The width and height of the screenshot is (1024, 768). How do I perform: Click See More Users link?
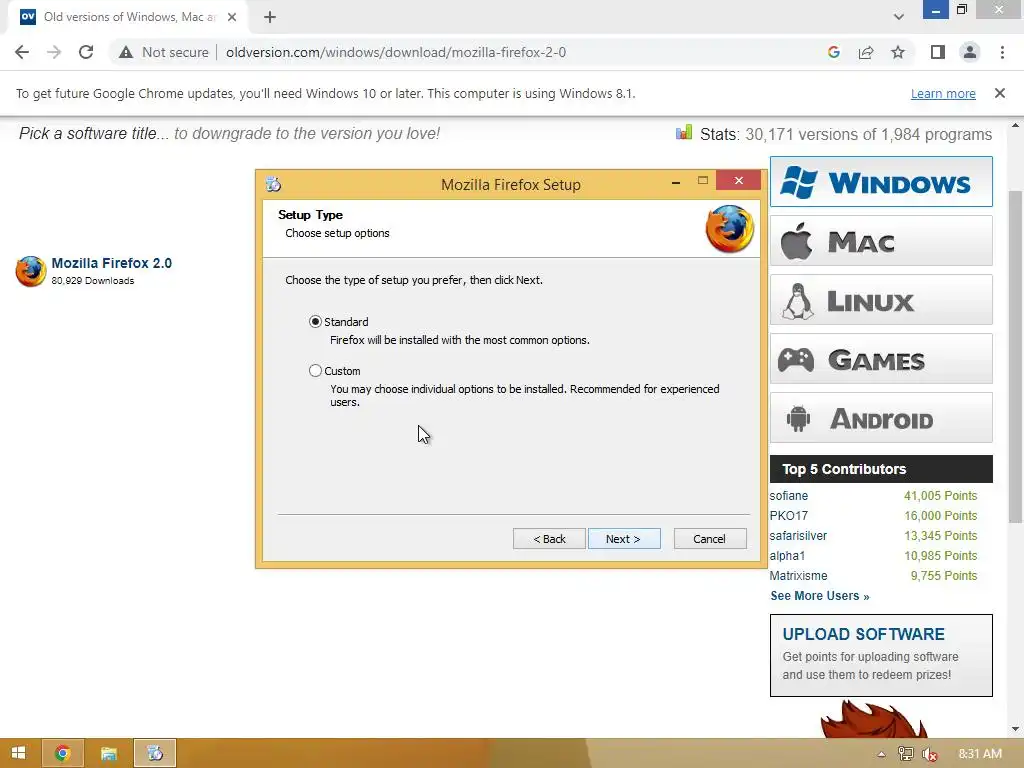(x=820, y=596)
